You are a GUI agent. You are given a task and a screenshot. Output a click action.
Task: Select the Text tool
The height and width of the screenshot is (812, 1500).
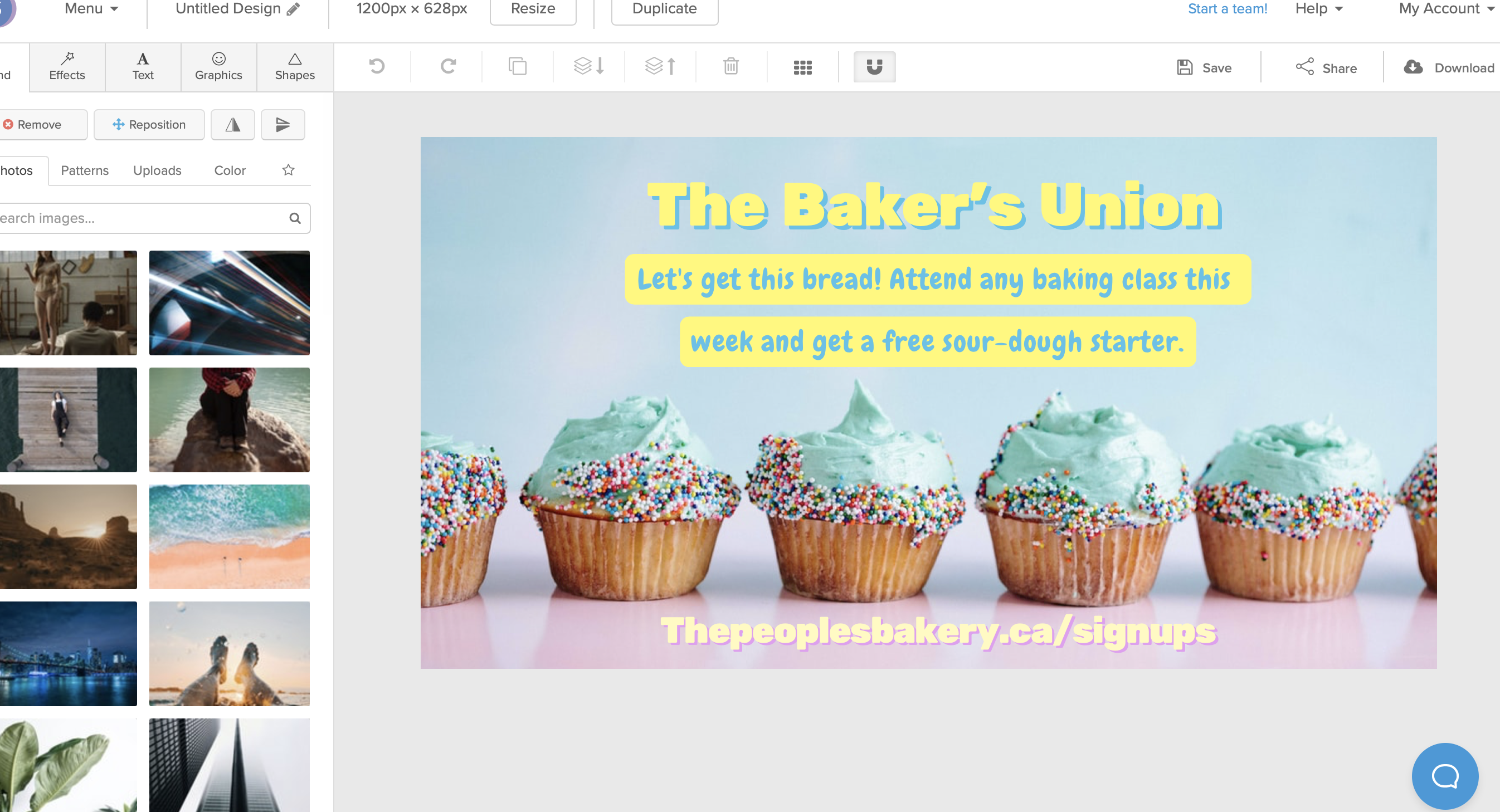(x=142, y=66)
